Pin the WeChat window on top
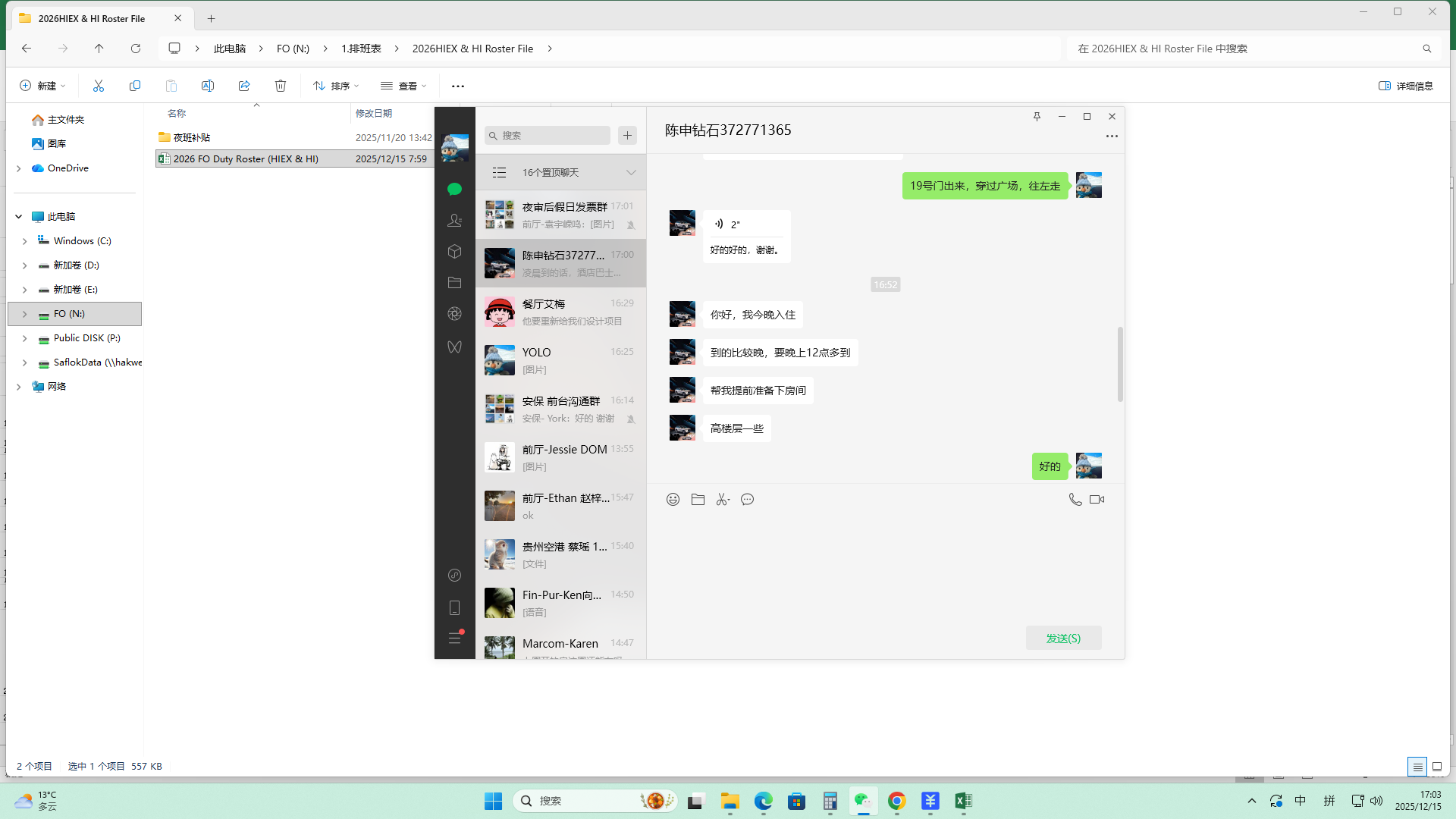The image size is (1456, 819). point(1037,116)
